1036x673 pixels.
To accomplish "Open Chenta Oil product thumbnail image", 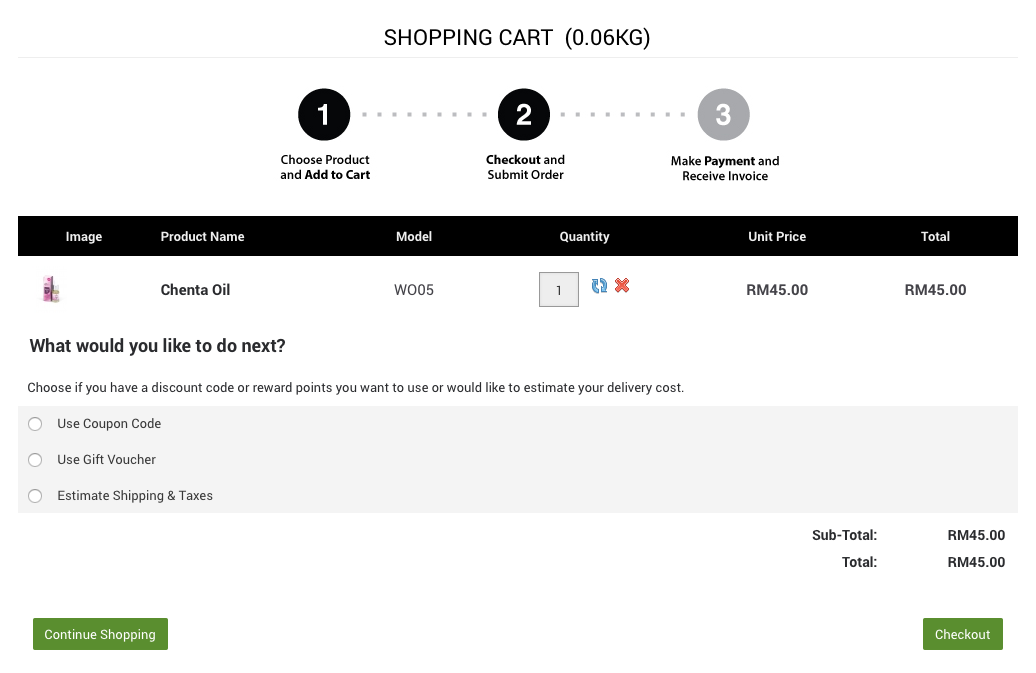I will click(51, 290).
